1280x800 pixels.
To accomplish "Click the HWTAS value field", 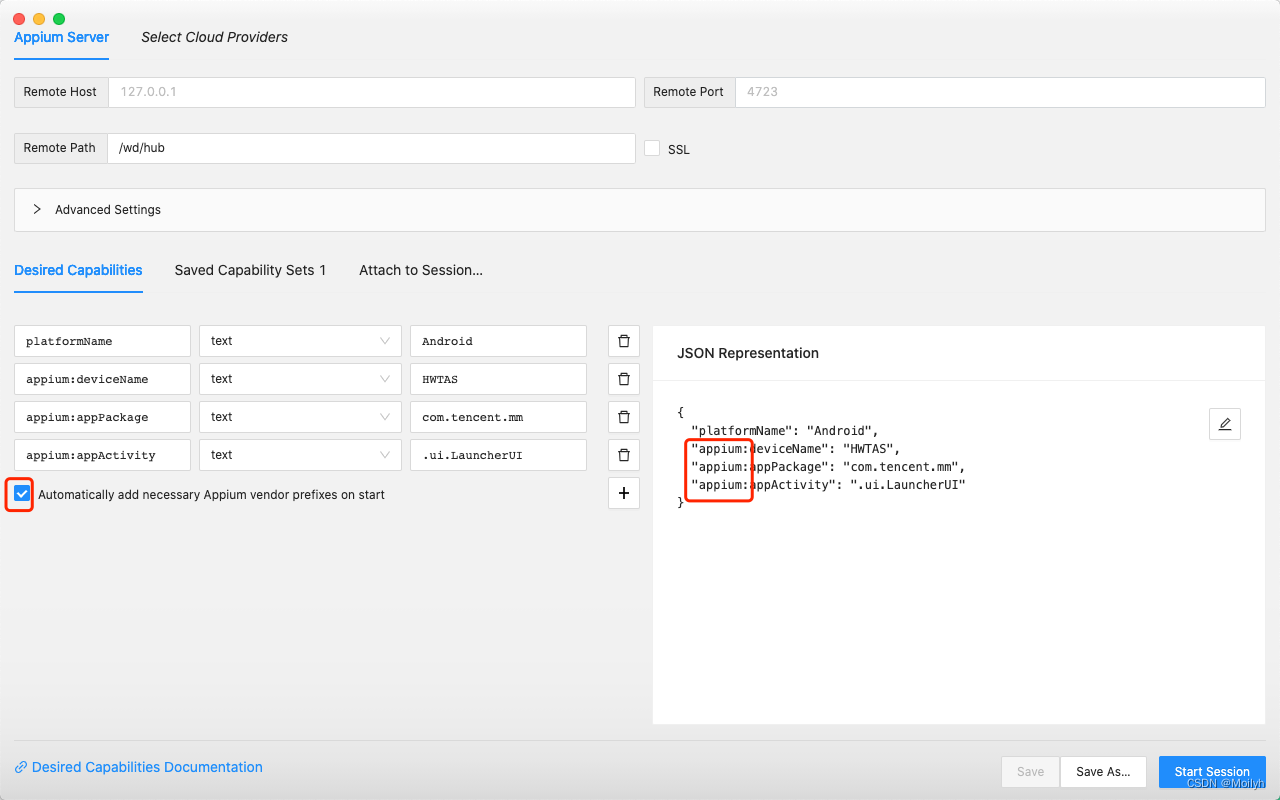I will tap(498, 379).
